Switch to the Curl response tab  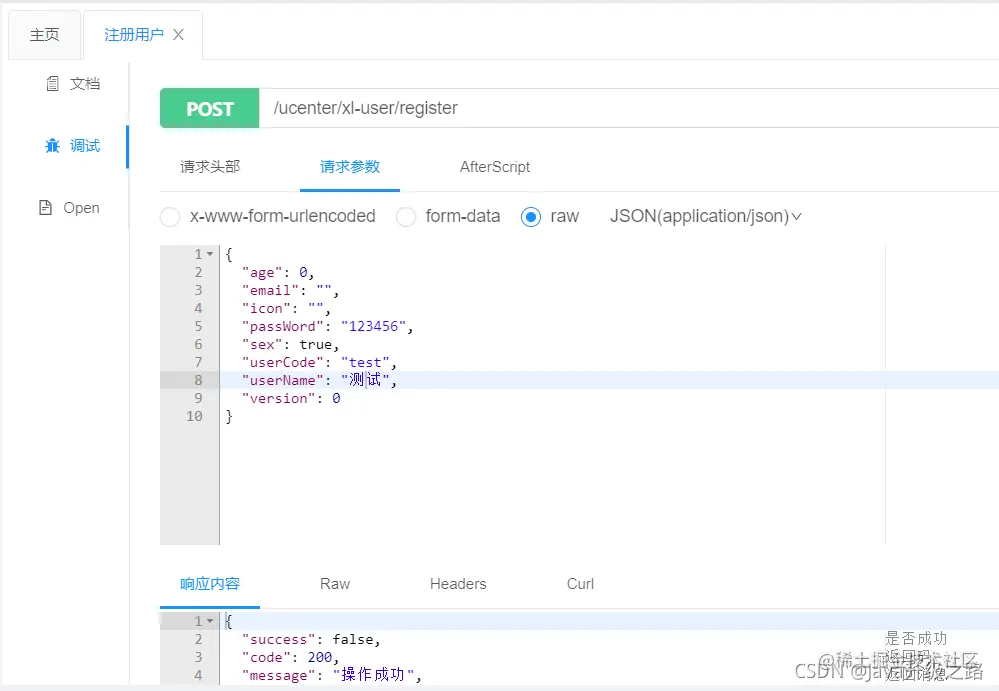coord(580,584)
